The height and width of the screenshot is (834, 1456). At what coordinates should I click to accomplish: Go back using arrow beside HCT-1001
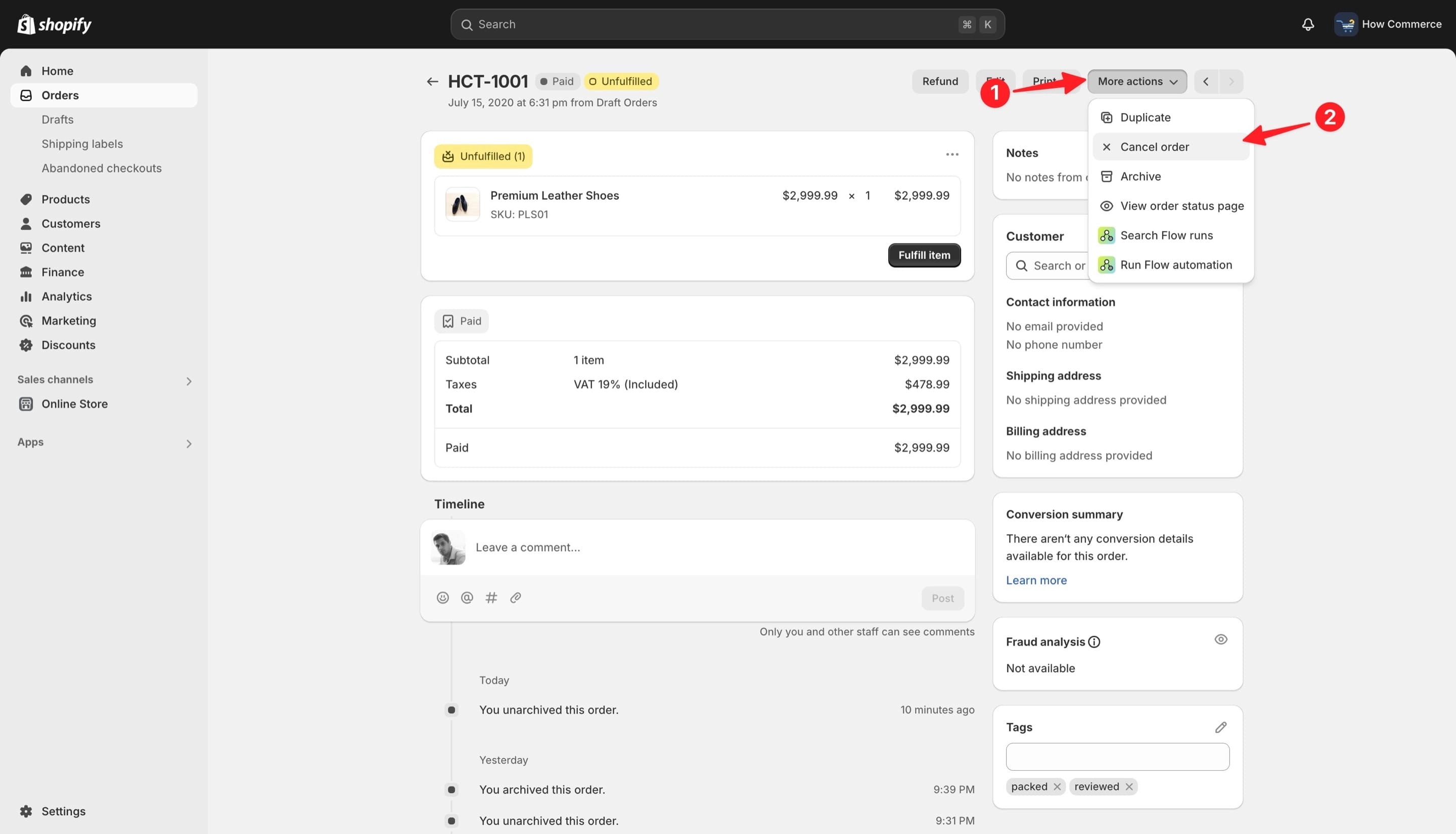[432, 81]
